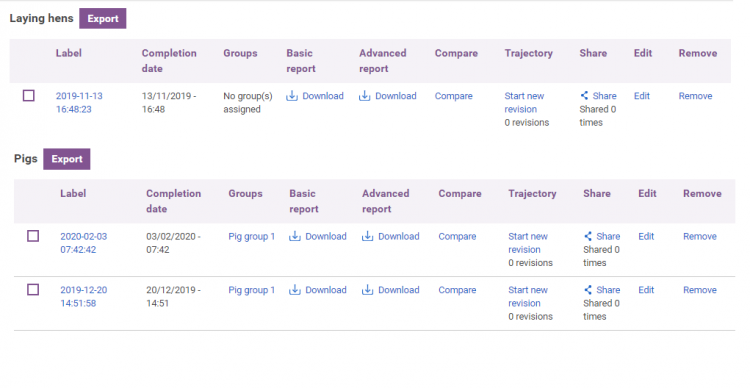The image size is (750, 388).
Task: Click '0 revisions' text in the Laying hens row
Action: (527, 122)
